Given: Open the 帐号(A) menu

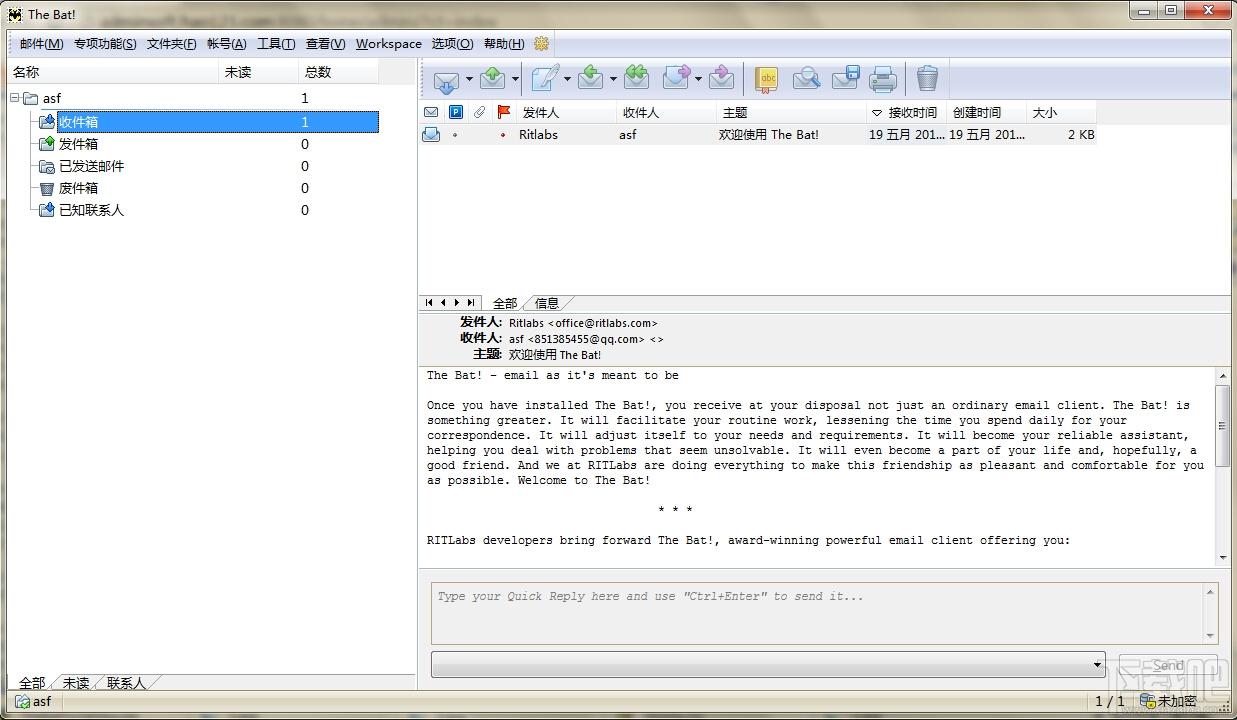Looking at the screenshot, I should point(227,43).
